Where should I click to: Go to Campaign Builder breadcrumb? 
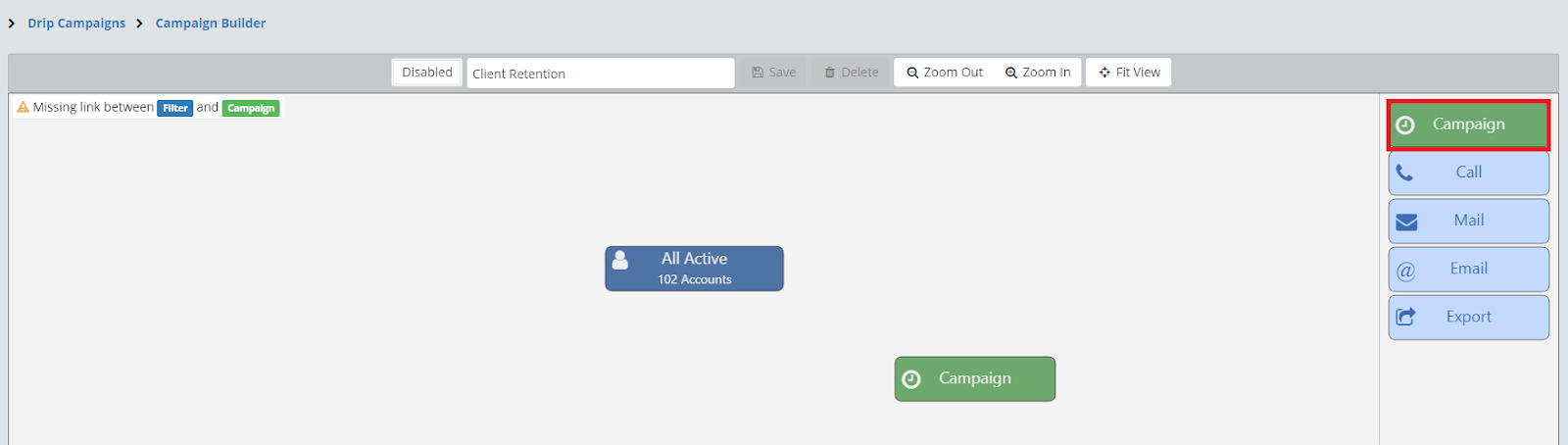211,24
